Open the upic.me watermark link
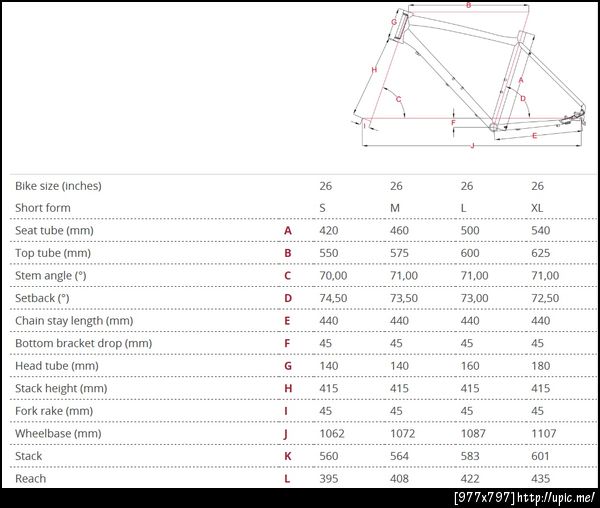The width and height of the screenshot is (600, 508). [556, 498]
